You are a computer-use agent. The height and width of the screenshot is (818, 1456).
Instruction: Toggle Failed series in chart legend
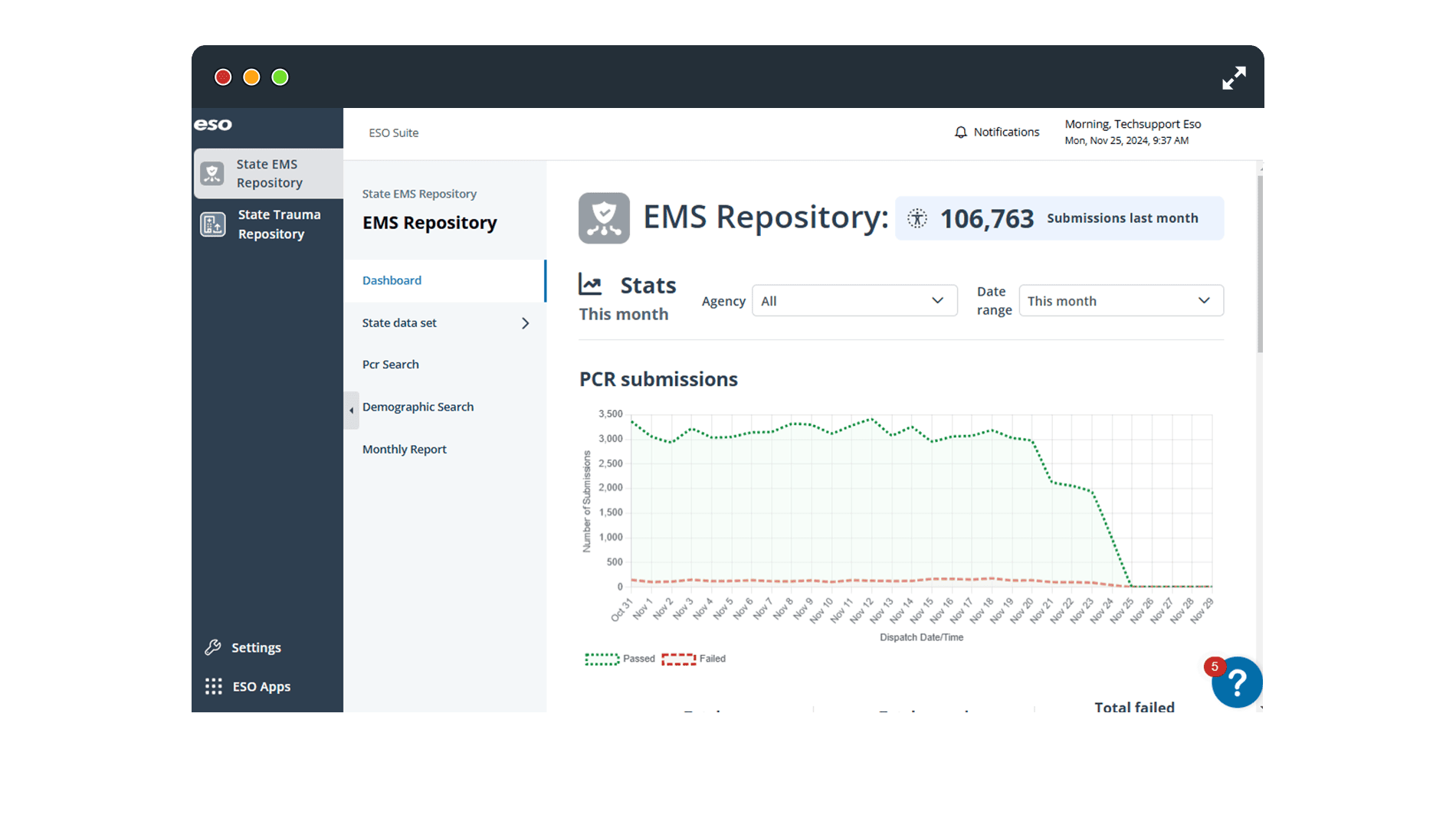pyautogui.click(x=678, y=659)
